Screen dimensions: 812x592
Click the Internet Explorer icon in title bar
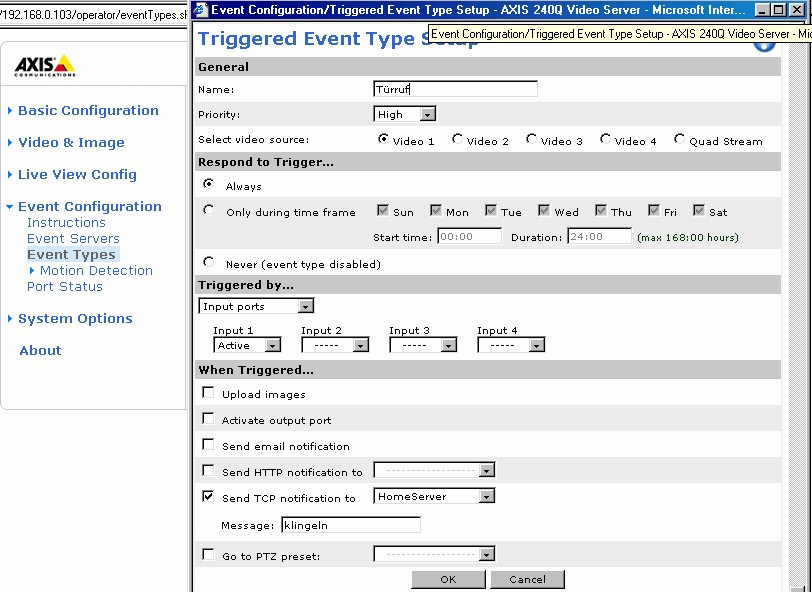coord(200,10)
